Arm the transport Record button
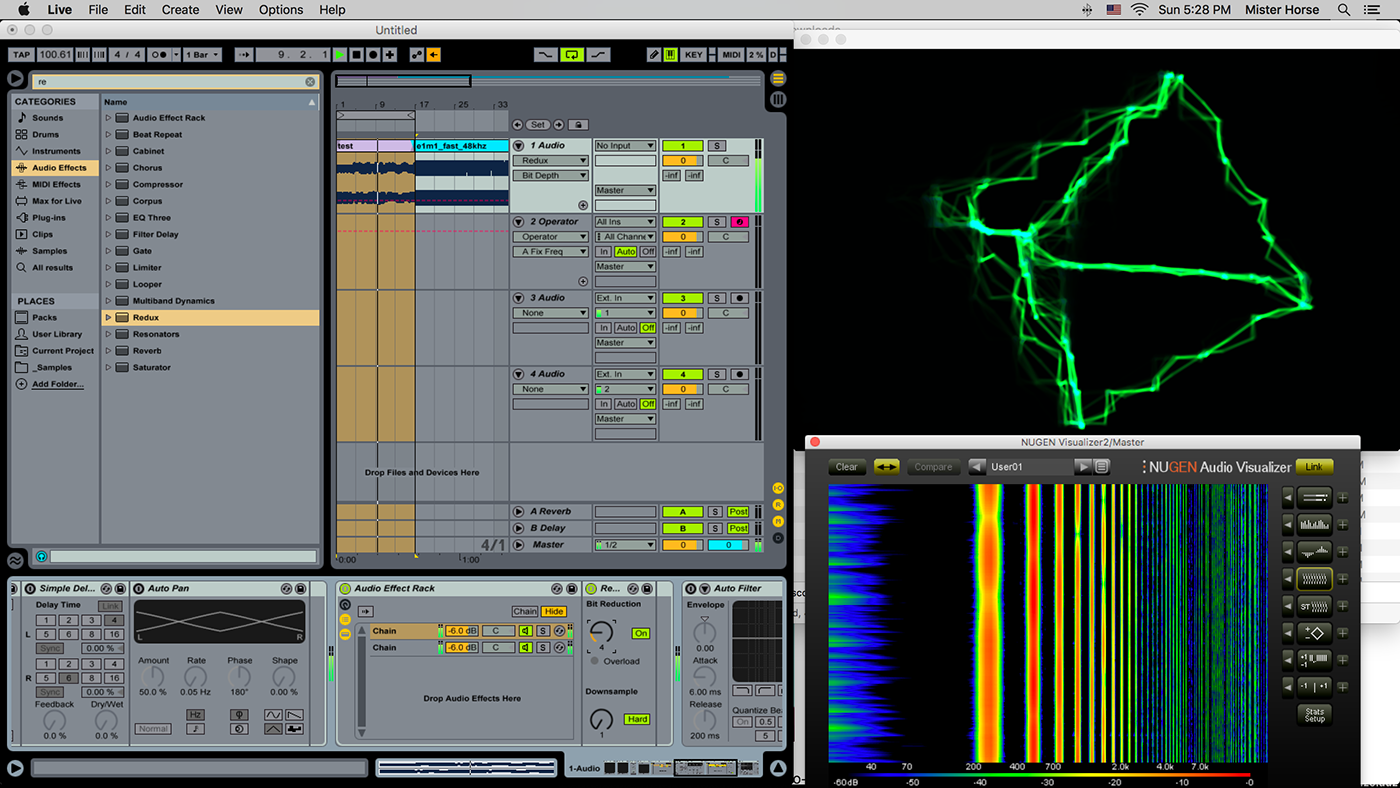1400x788 pixels. [373, 55]
